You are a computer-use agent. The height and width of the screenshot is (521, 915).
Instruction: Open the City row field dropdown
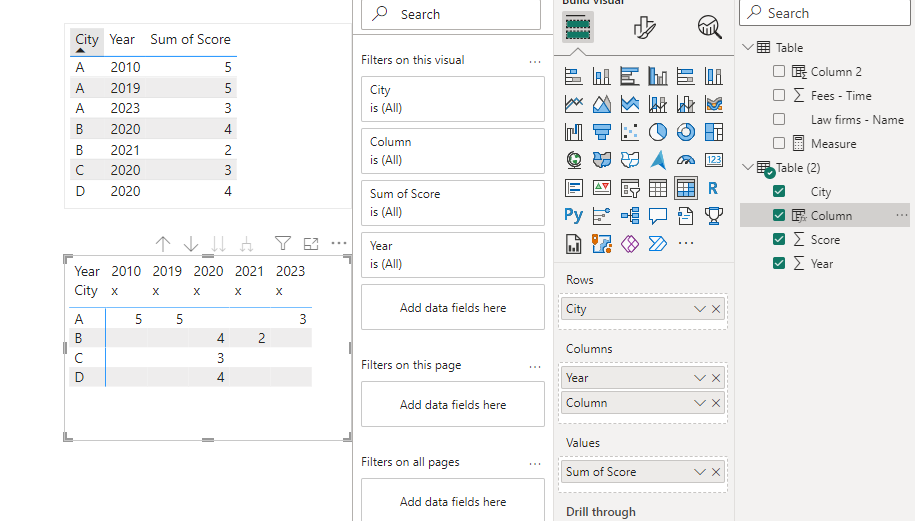(x=700, y=309)
